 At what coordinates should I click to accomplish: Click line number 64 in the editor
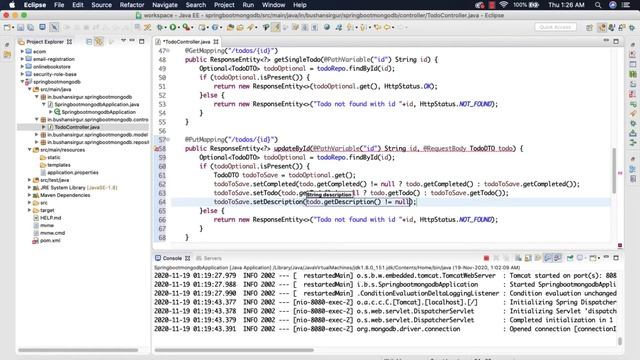(x=162, y=202)
